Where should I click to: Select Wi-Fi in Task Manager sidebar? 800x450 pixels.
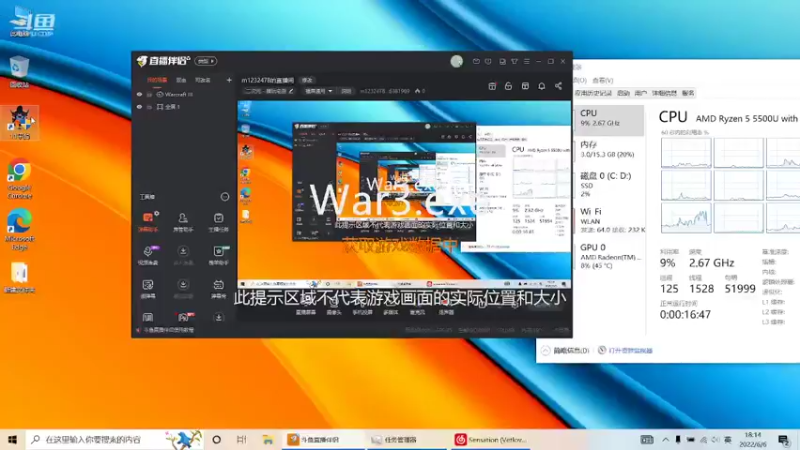(609, 220)
